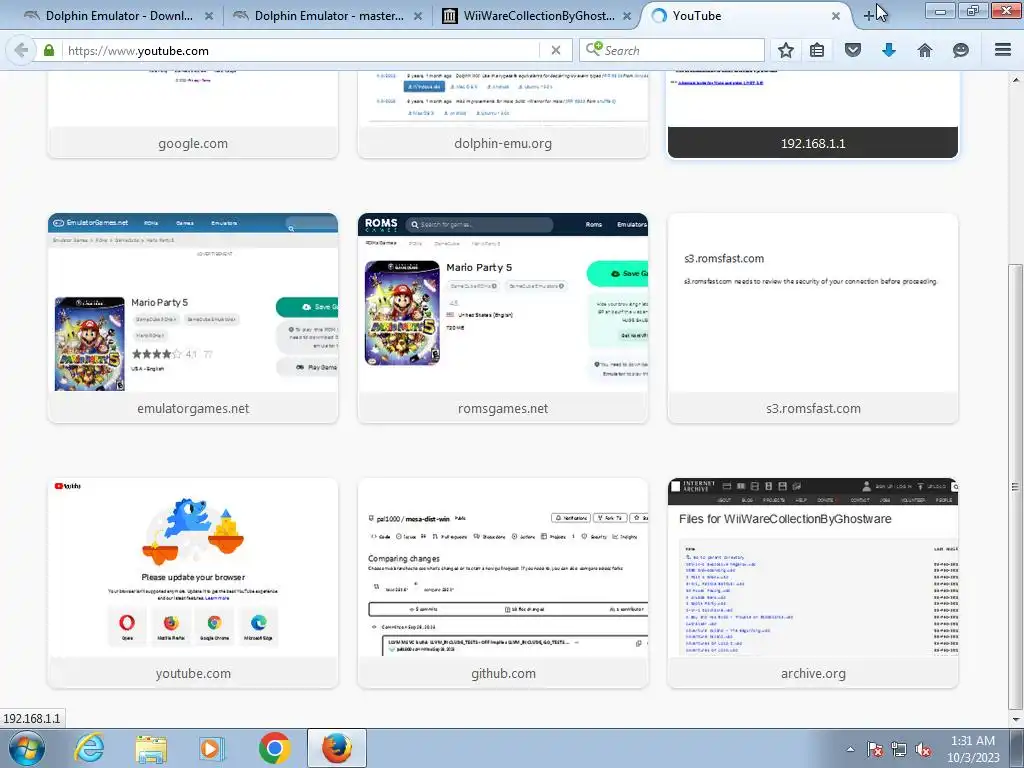Open Windows Media Player on taskbar
The image size is (1024, 768).
(212, 748)
